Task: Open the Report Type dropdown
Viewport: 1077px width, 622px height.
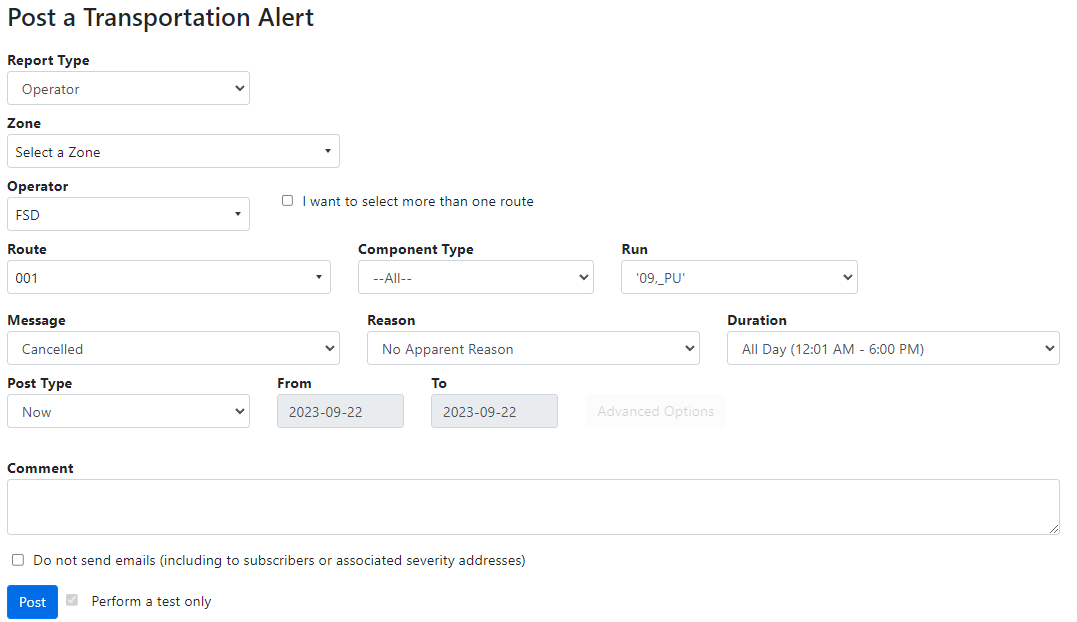Action: [128, 89]
